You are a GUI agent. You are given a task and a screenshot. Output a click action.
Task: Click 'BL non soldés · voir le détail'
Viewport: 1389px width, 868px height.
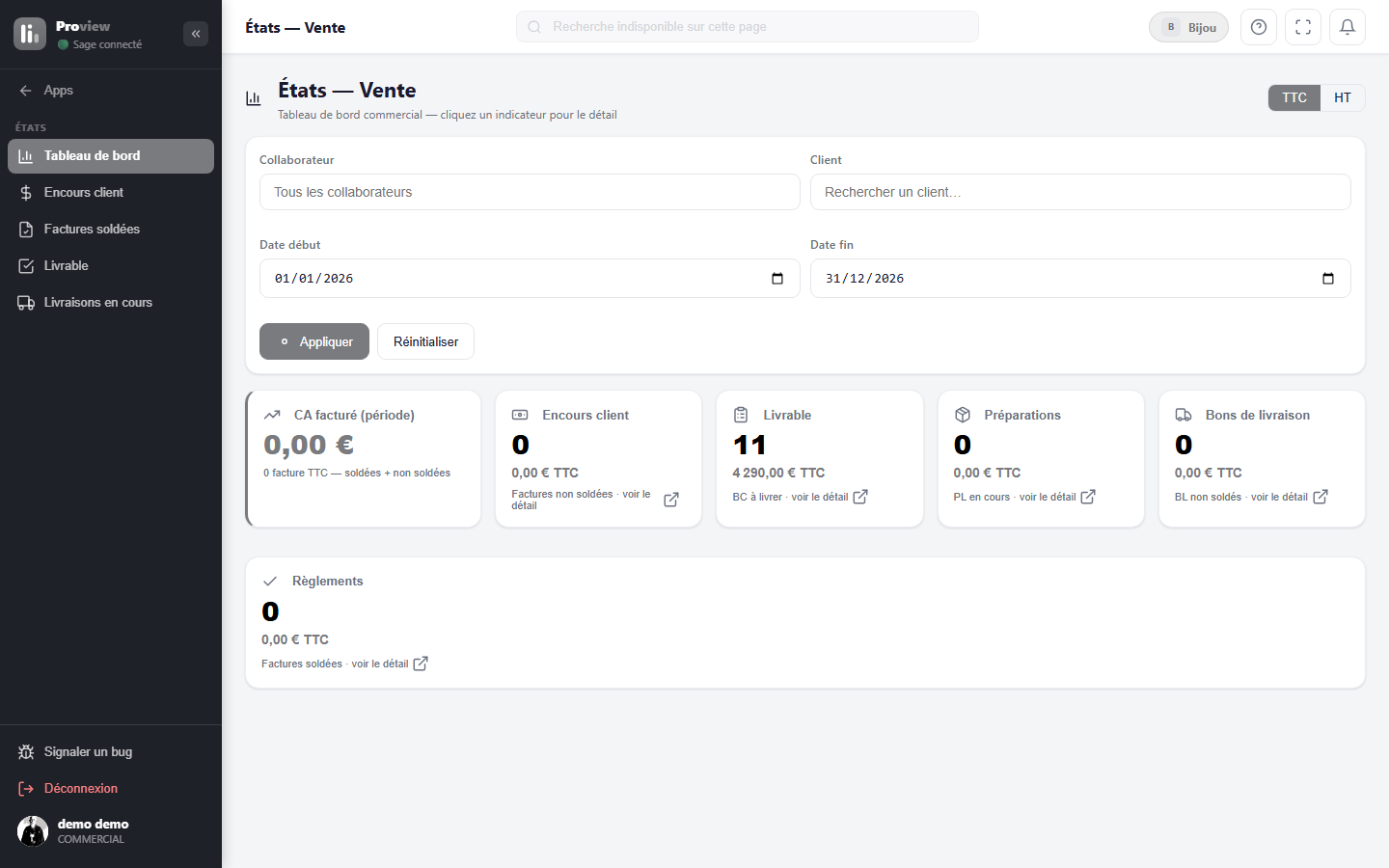1241,497
